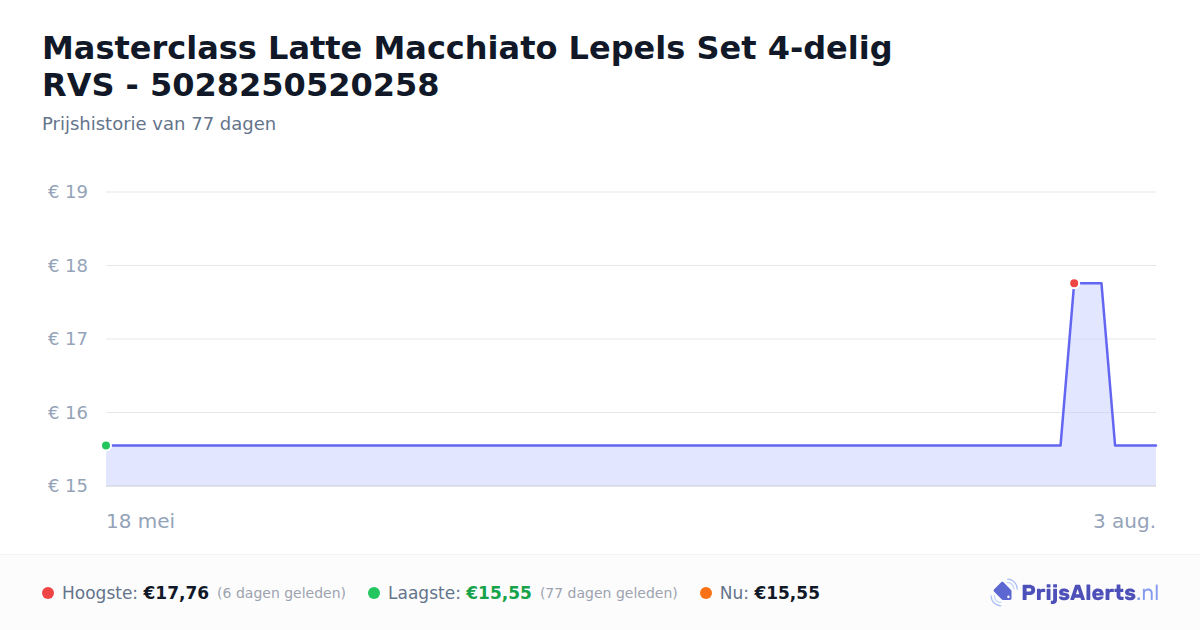Select the €15,55 lowest price value
The image size is (1200, 630).
click(499, 593)
